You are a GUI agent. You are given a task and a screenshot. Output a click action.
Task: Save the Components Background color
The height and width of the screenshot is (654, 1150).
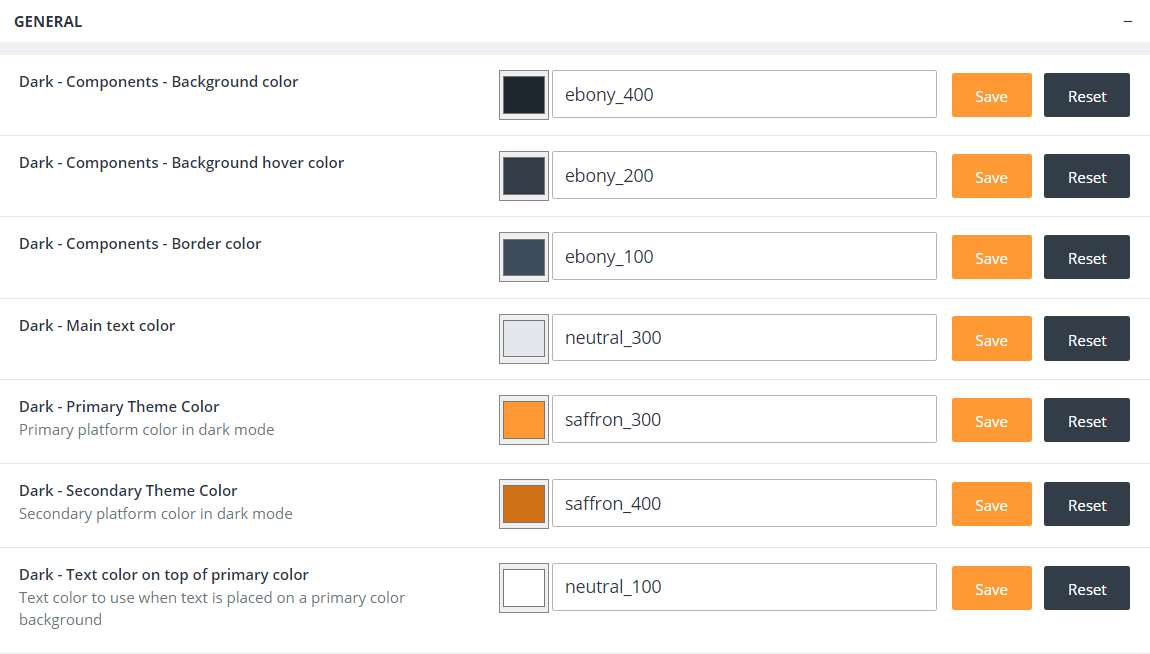coord(991,96)
